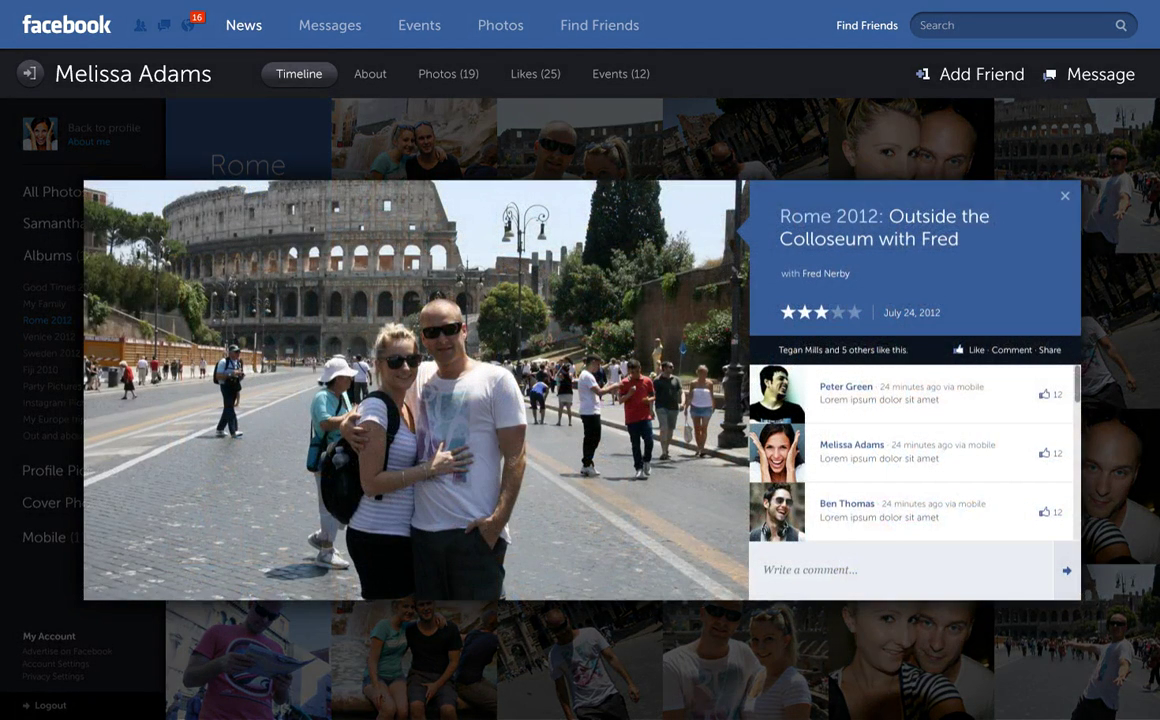The image size is (1160, 720).
Task: Open Fred Nerby's tagged profile link
Action: pos(826,274)
